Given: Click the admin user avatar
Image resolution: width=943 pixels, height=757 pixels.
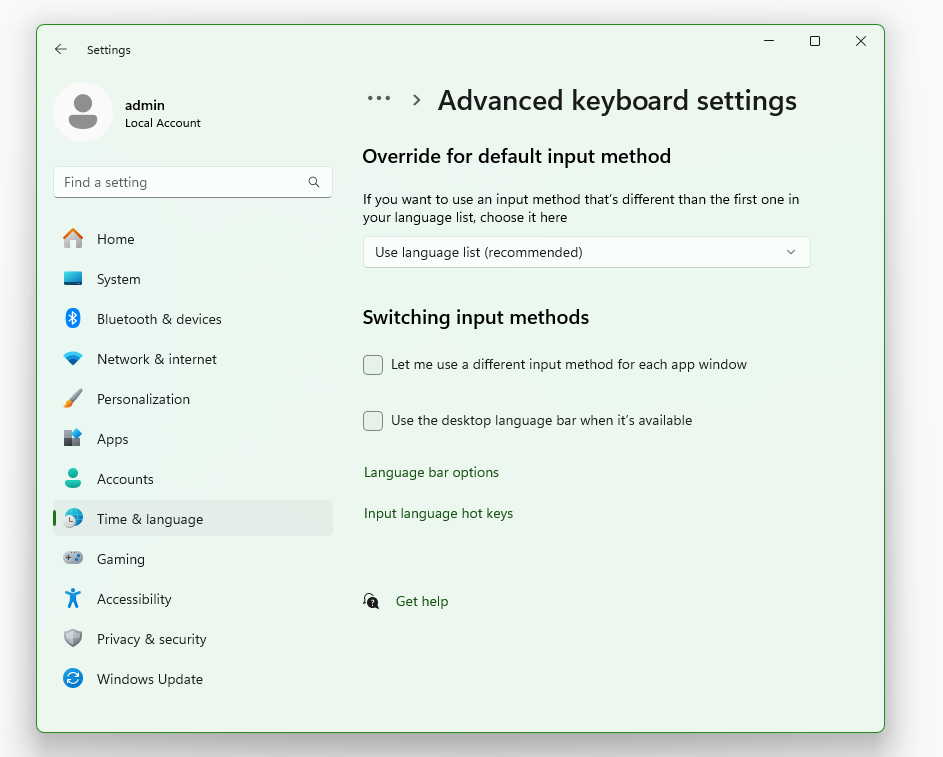Looking at the screenshot, I should click(83, 112).
